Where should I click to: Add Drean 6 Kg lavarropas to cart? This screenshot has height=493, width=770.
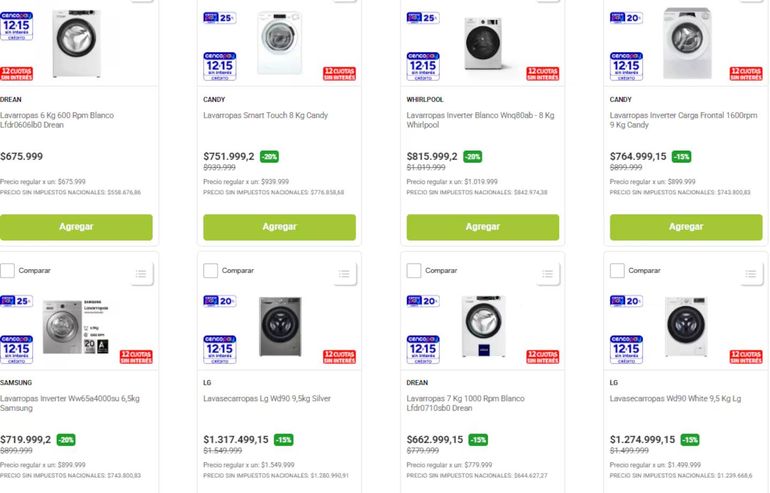(76, 227)
